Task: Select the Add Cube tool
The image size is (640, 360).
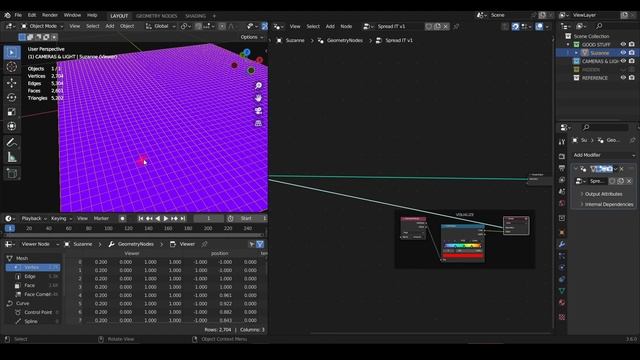Action: click(12, 173)
